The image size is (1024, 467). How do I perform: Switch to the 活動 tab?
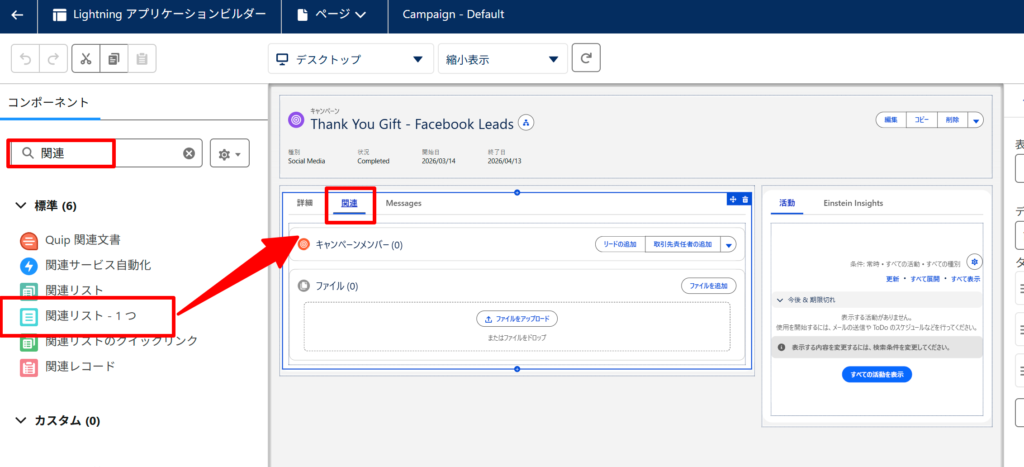coord(787,203)
